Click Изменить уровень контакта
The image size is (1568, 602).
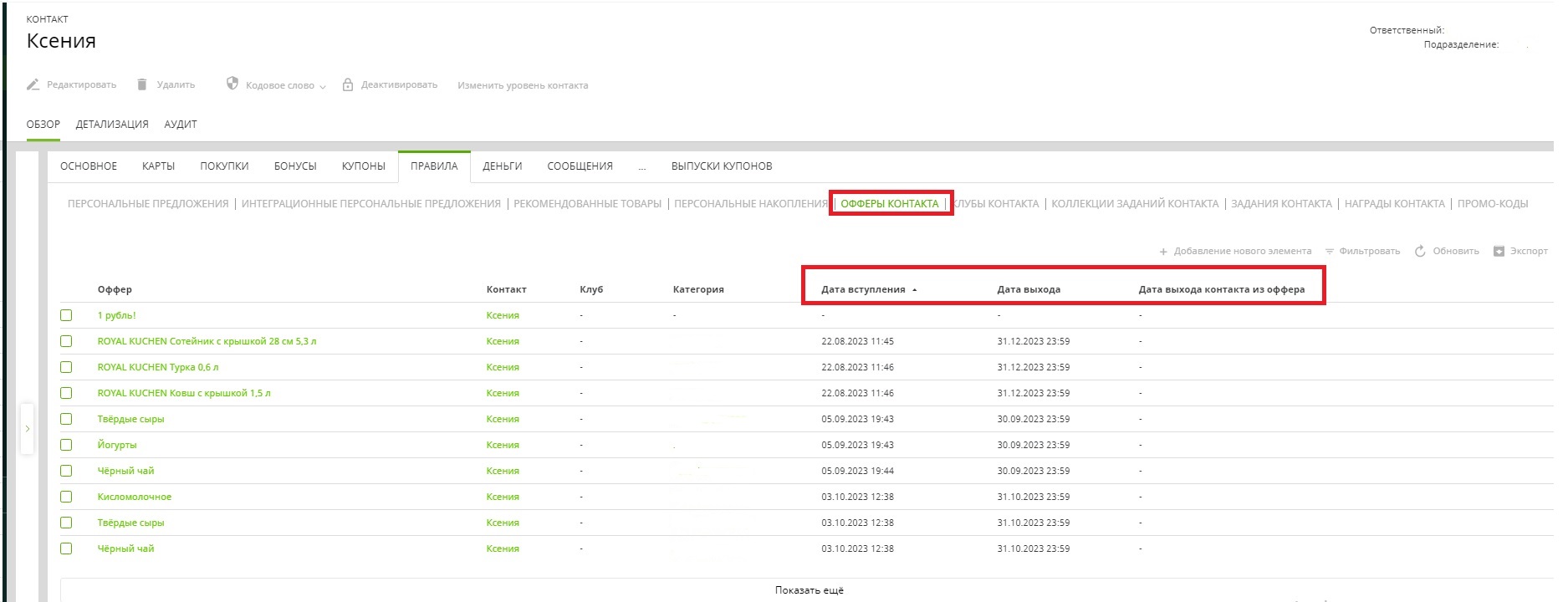523,85
